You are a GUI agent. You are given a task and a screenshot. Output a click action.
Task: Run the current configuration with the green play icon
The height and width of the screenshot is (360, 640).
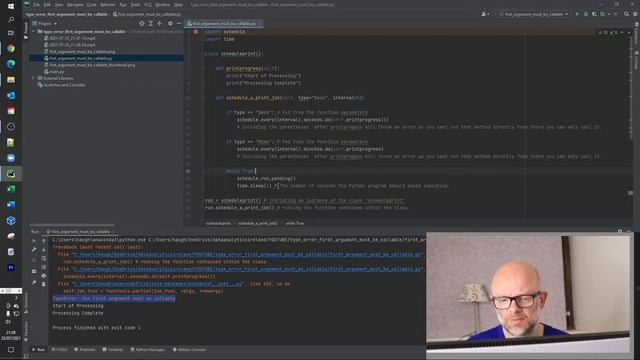(x=577, y=14)
